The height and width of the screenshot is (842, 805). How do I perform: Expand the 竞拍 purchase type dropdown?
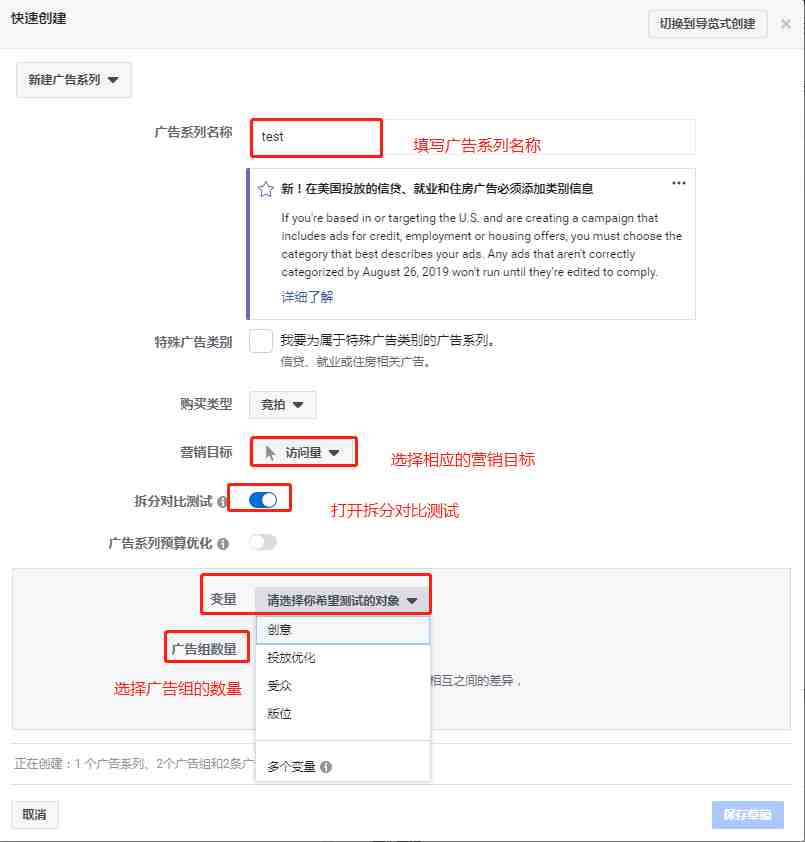click(282, 405)
